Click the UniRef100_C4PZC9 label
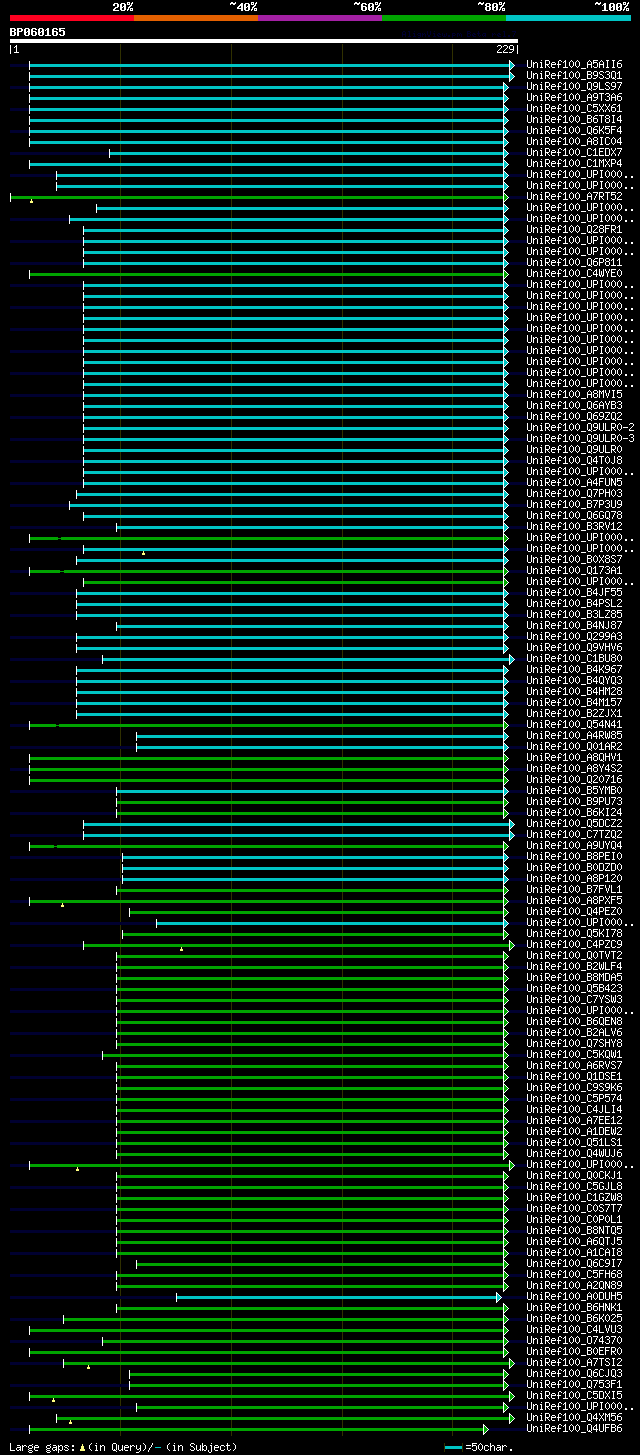Viewport: 640px width, 1455px height. (x=574, y=944)
